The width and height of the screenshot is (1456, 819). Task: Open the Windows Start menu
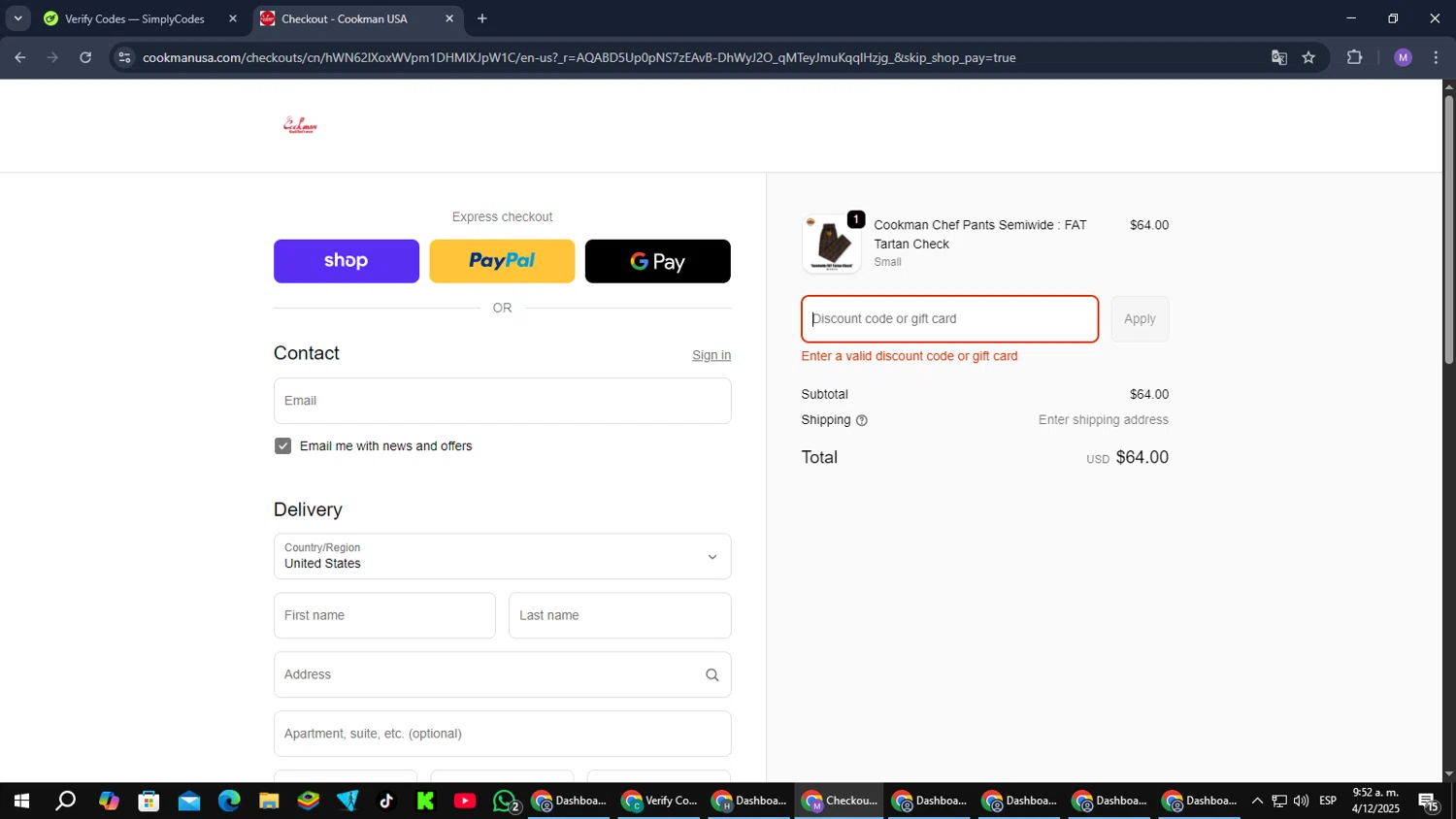pos(21,802)
